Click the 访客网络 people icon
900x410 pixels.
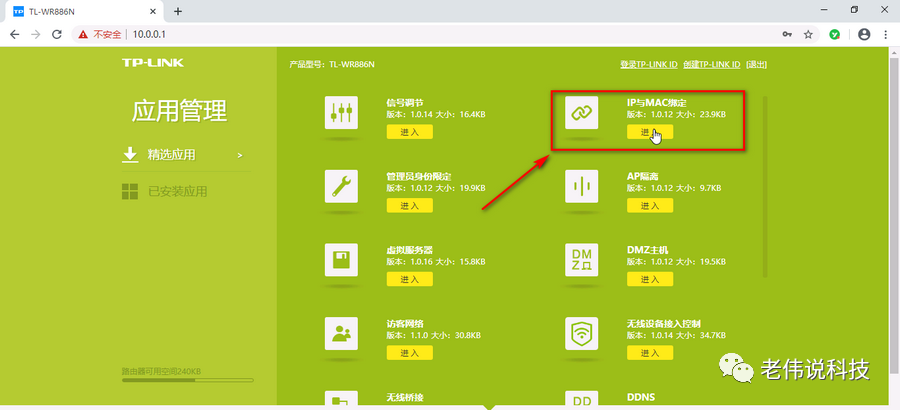[341, 333]
